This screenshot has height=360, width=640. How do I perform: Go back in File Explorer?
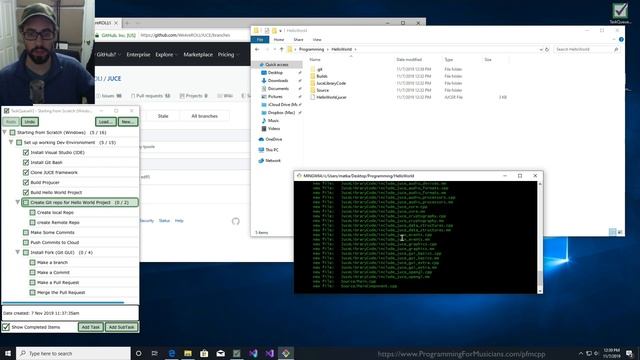[257, 49]
